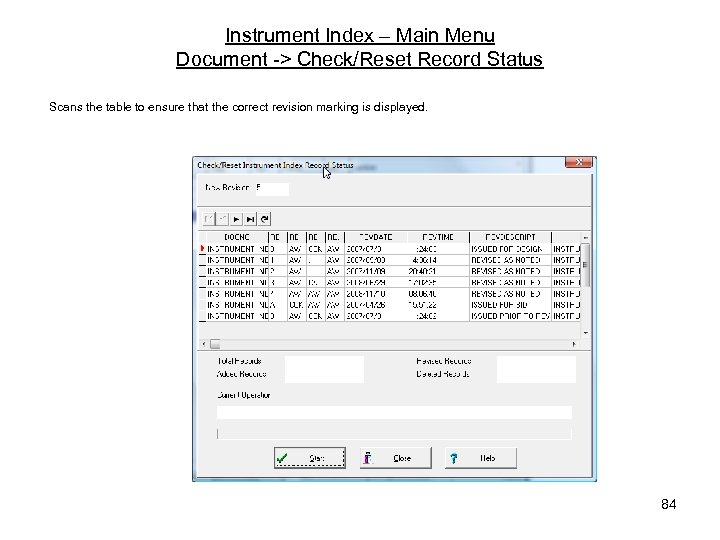This screenshot has height=540, width=720.
Task: Click the Revised/Deleted Records value box
Action: pyautogui.click(x=536, y=369)
